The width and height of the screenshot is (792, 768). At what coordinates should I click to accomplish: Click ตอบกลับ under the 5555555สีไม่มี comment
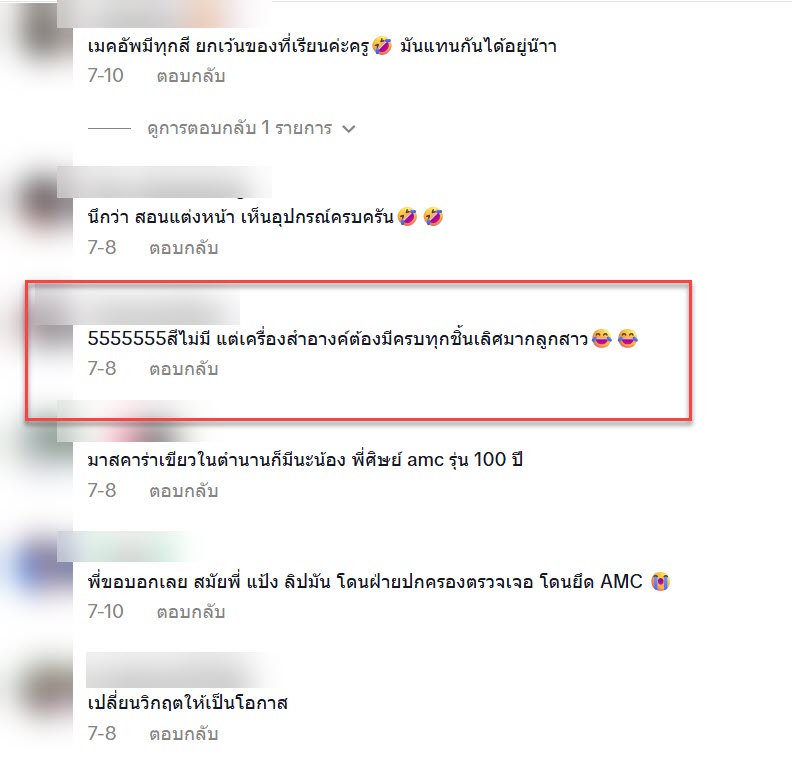(x=183, y=369)
